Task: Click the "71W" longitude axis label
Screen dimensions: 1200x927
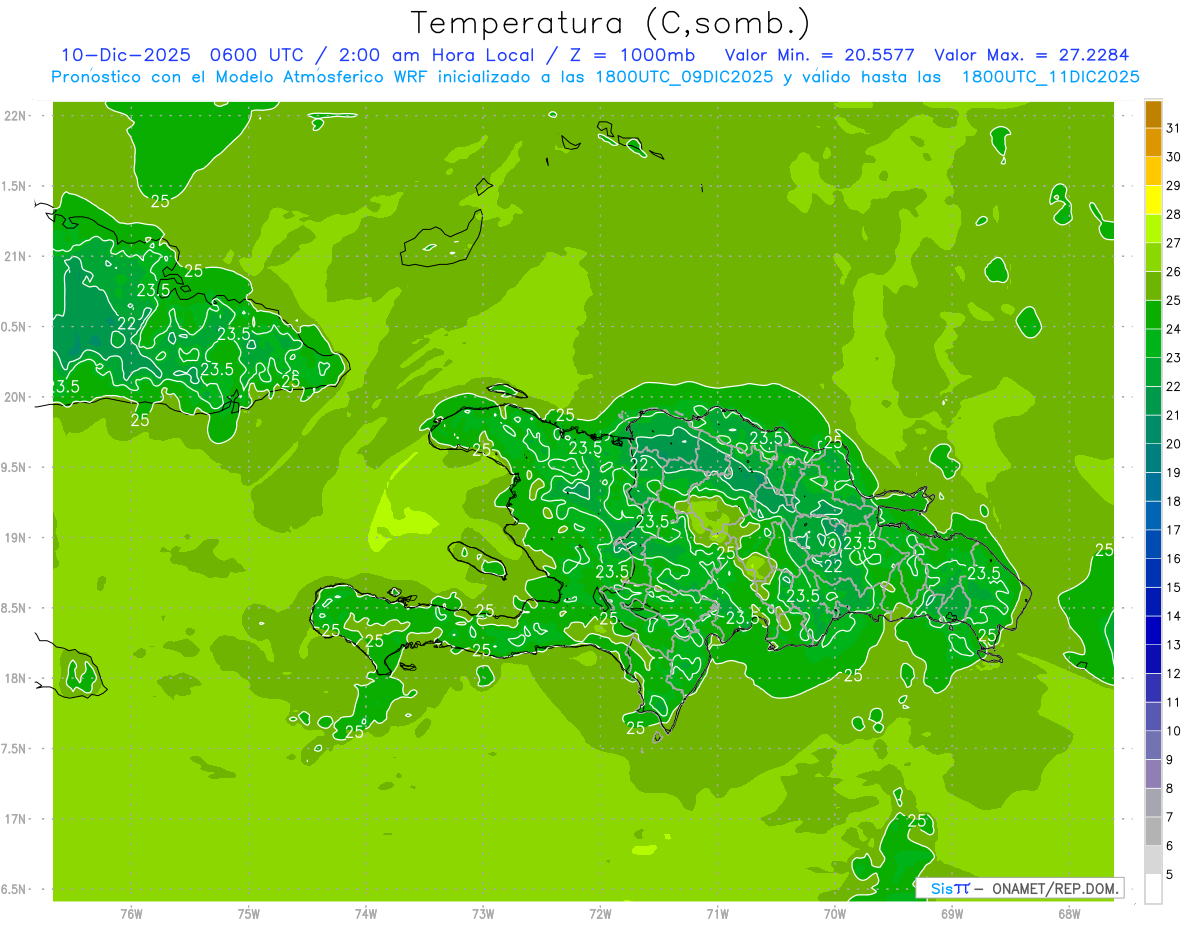Action: pyautogui.click(x=717, y=914)
